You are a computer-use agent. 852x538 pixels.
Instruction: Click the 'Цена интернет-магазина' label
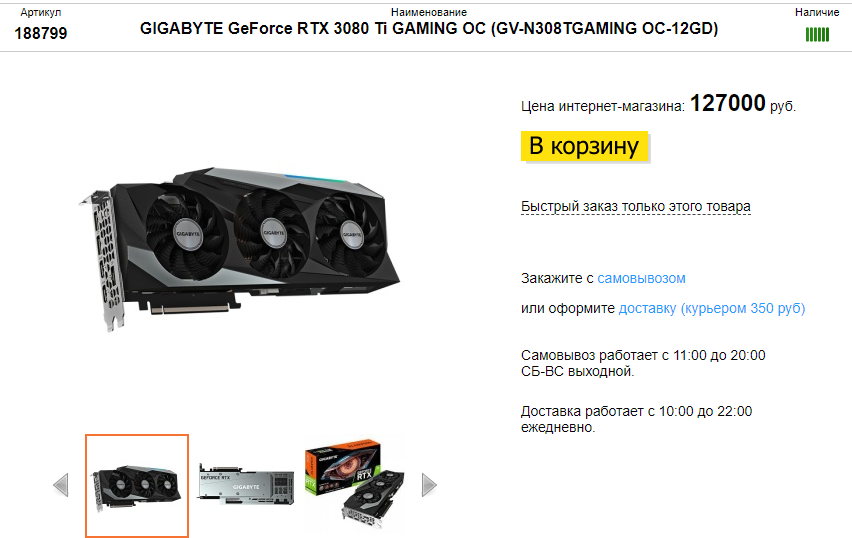[x=603, y=107]
